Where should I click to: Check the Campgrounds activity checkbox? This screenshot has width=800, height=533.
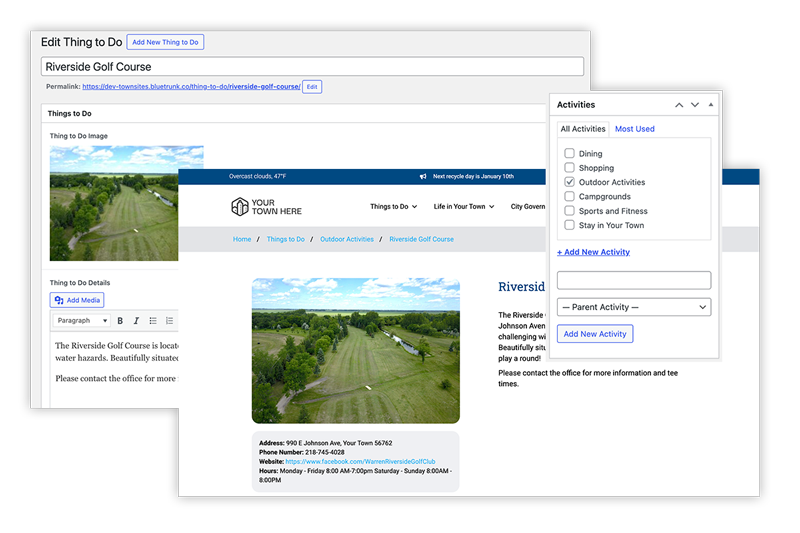569,196
